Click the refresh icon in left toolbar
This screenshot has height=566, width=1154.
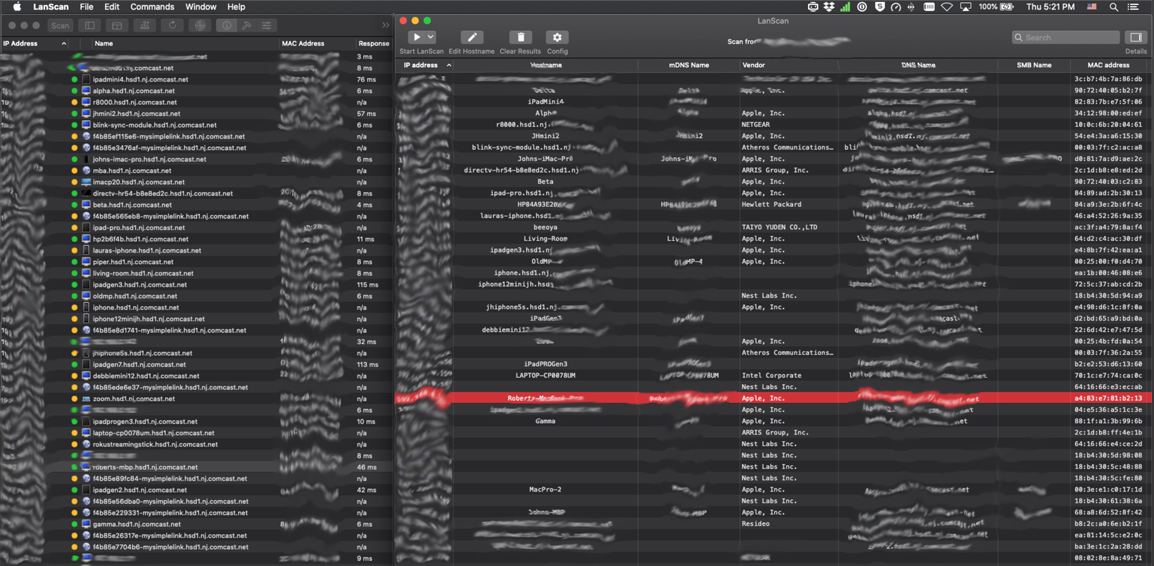tap(172, 25)
